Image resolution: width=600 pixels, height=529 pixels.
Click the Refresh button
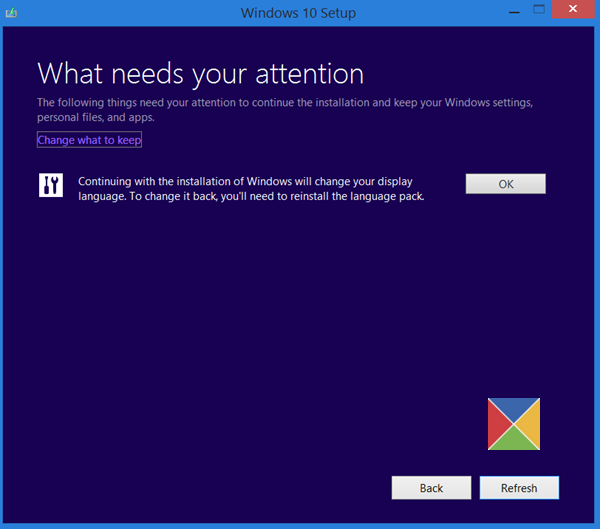(519, 488)
